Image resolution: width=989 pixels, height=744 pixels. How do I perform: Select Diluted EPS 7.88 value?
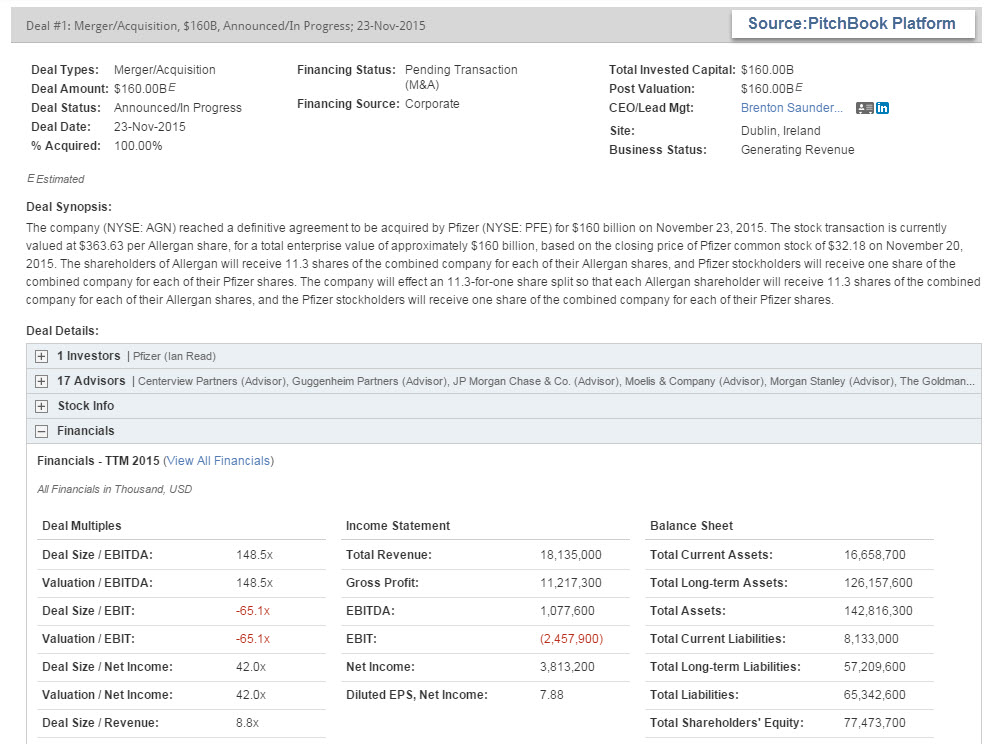point(552,695)
